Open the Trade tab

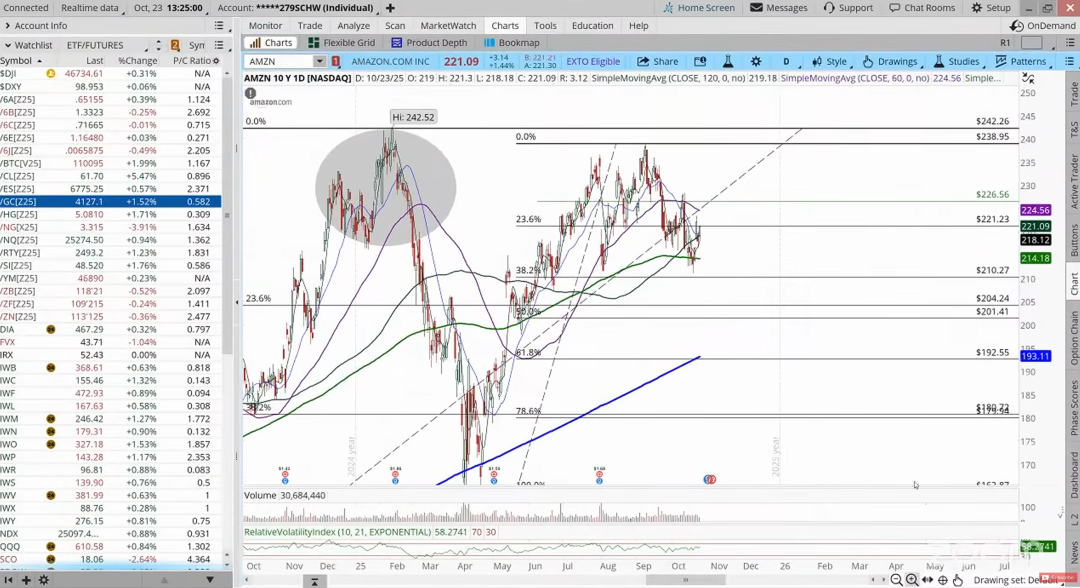(x=310, y=25)
